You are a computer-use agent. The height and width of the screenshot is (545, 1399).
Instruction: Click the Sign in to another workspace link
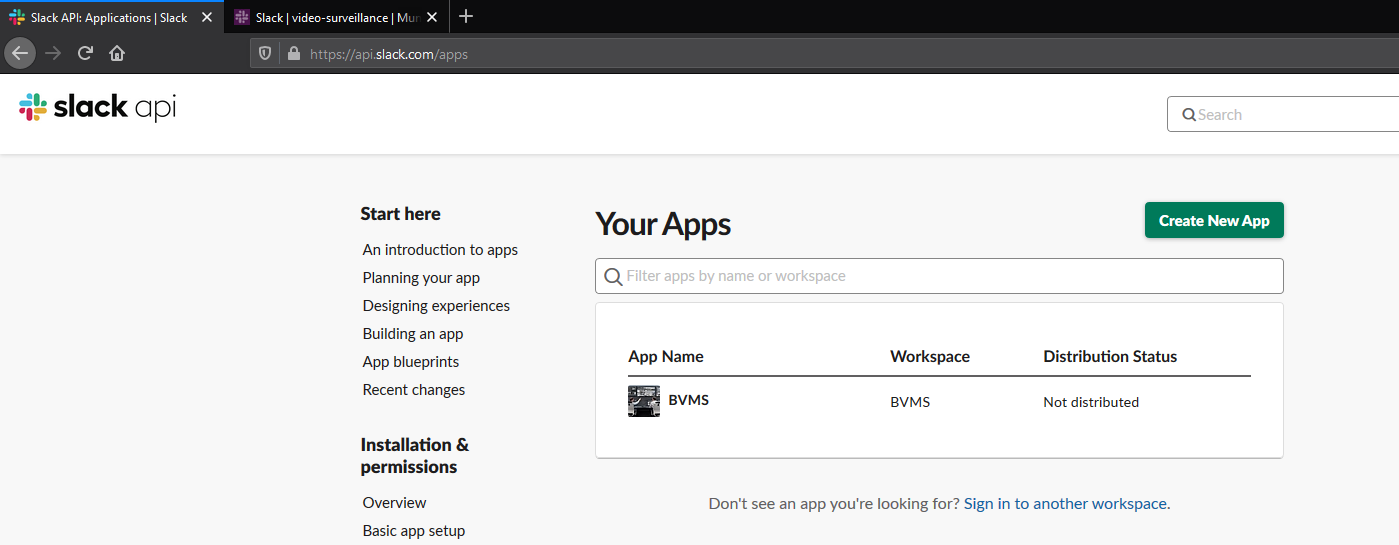1065,504
